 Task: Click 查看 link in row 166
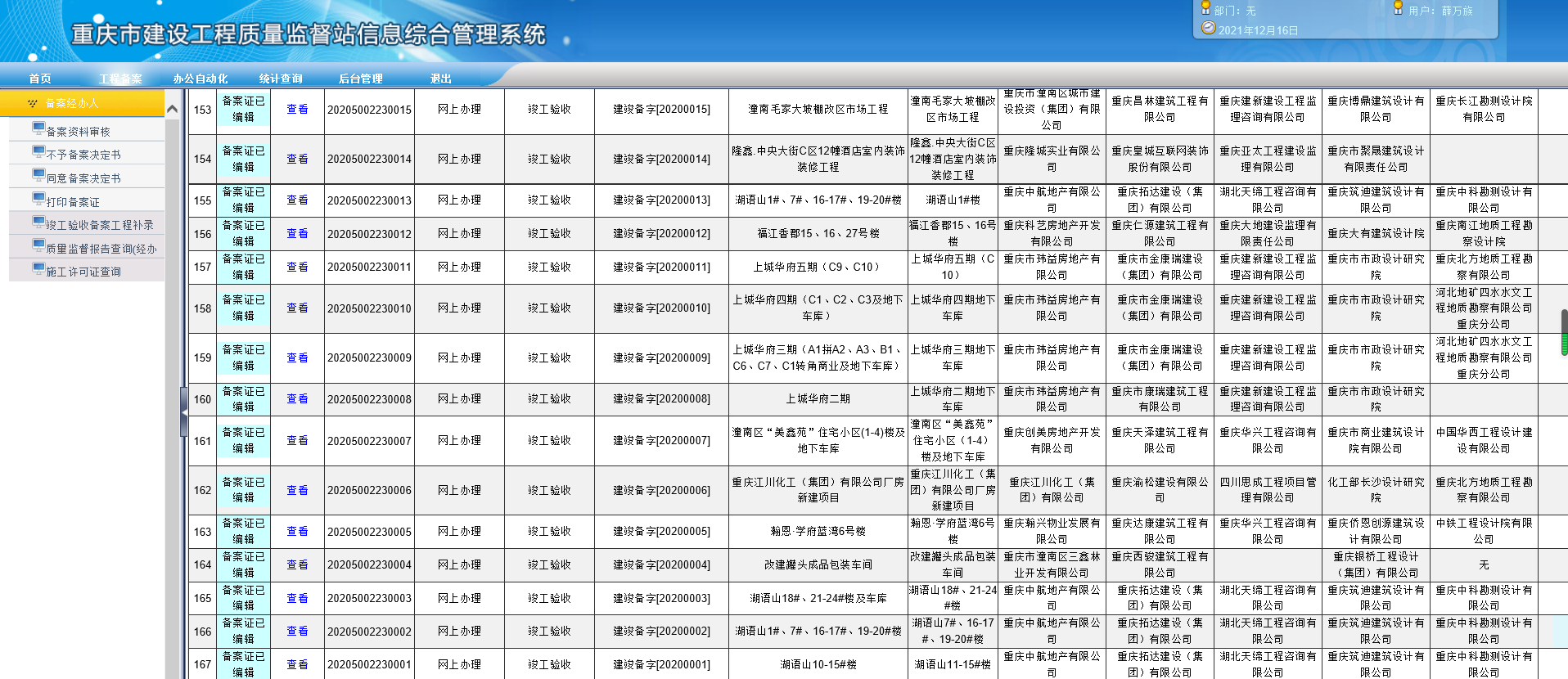[x=297, y=631]
